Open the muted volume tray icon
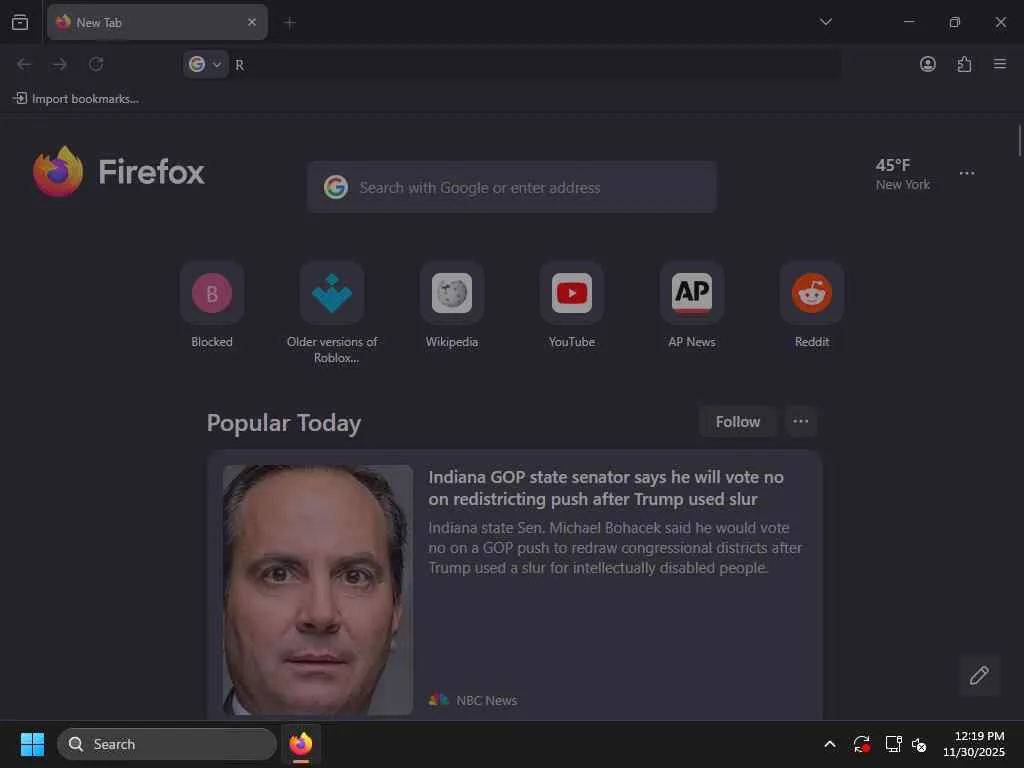Image resolution: width=1024 pixels, height=768 pixels. click(920, 744)
